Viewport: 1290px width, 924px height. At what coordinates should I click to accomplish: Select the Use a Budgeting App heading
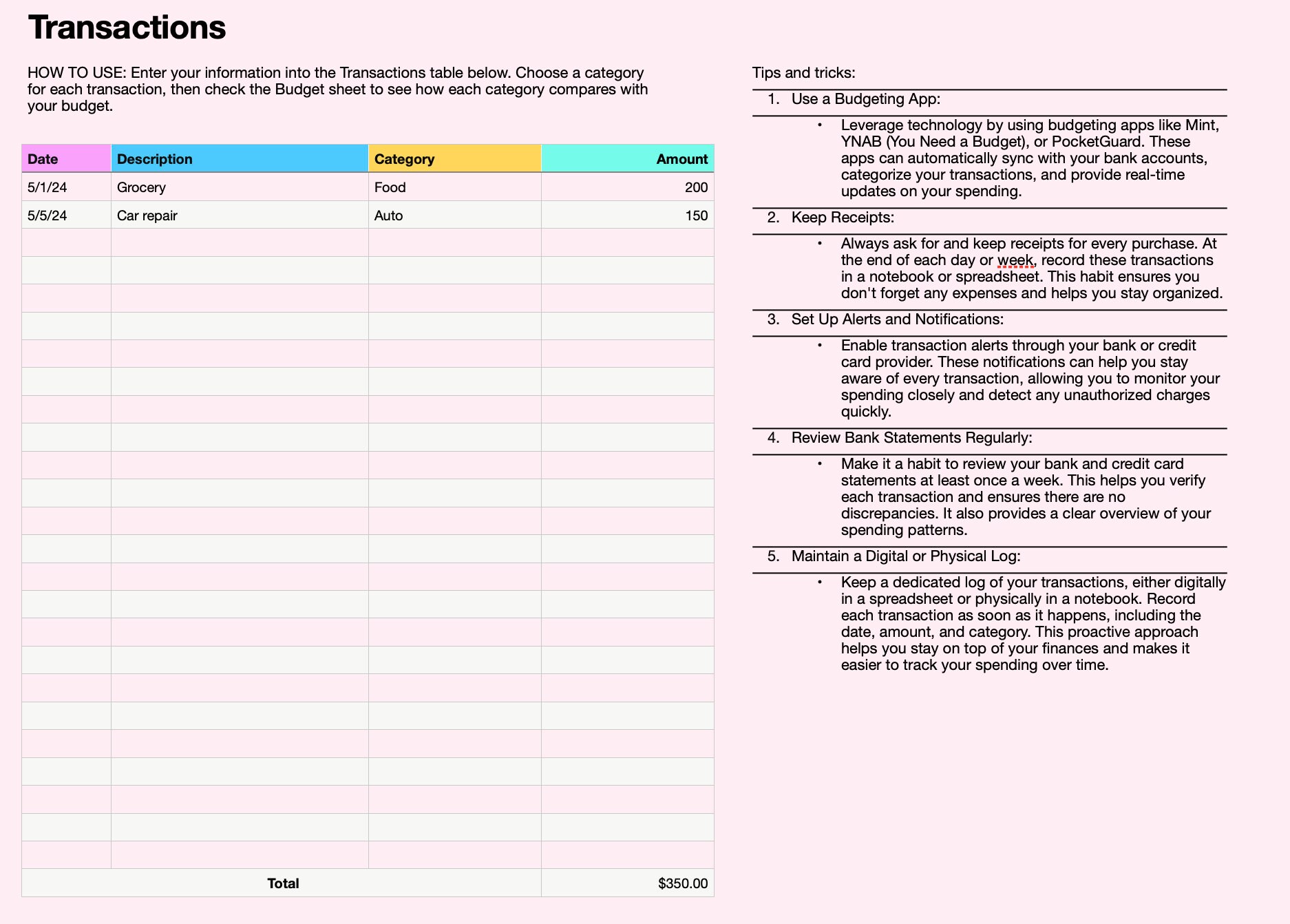click(865, 98)
